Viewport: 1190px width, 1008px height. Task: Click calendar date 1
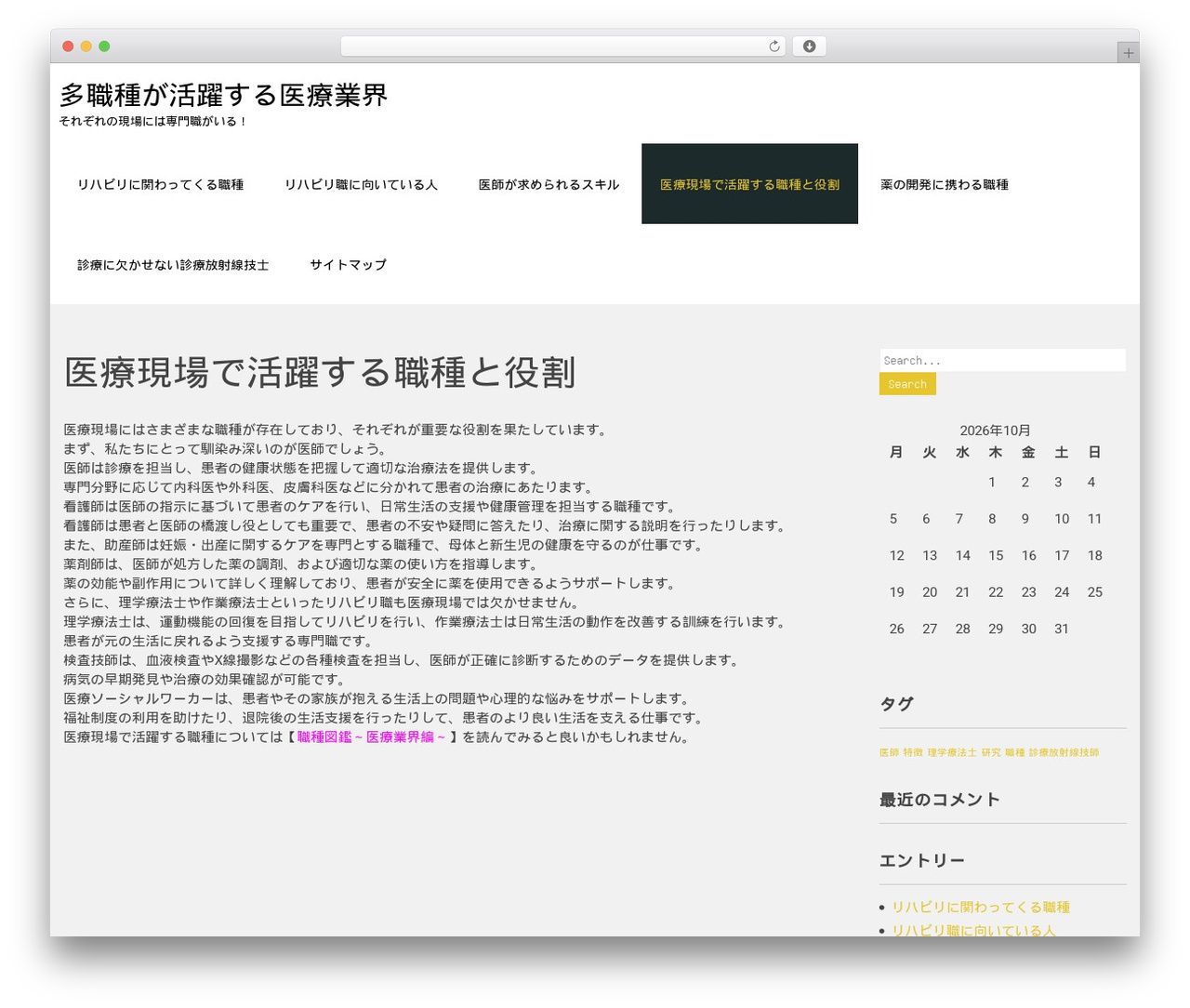(992, 482)
